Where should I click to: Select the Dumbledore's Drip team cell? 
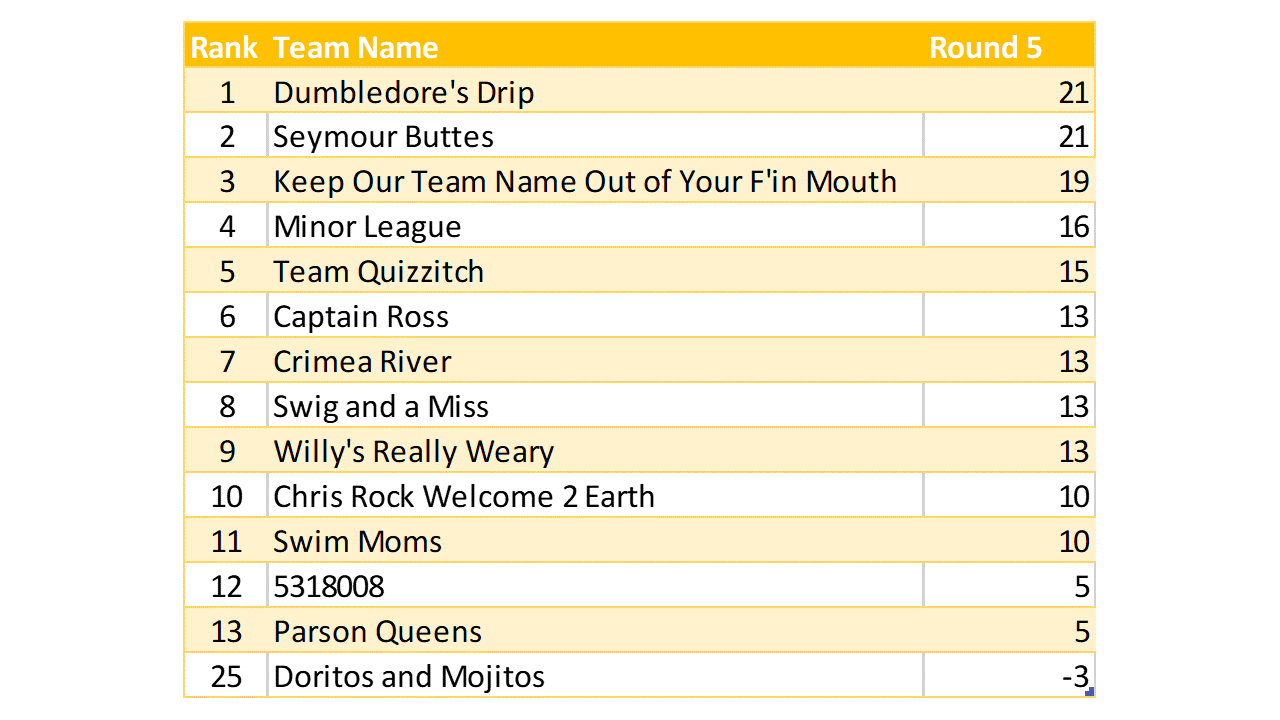[404, 92]
